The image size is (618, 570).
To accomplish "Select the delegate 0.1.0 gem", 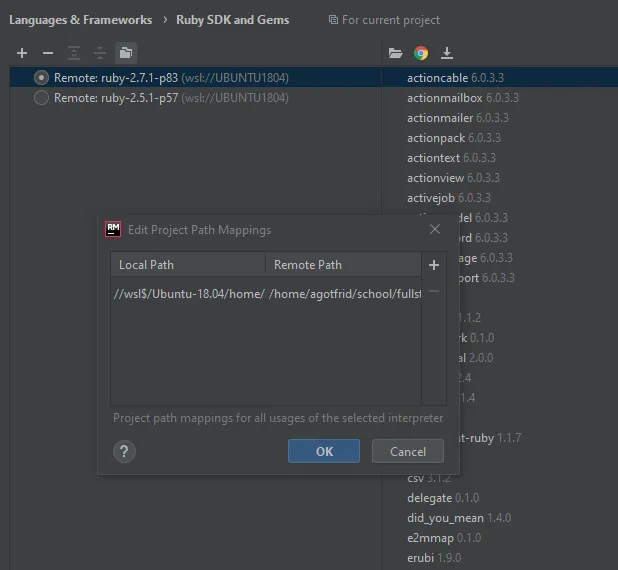I will (x=443, y=498).
